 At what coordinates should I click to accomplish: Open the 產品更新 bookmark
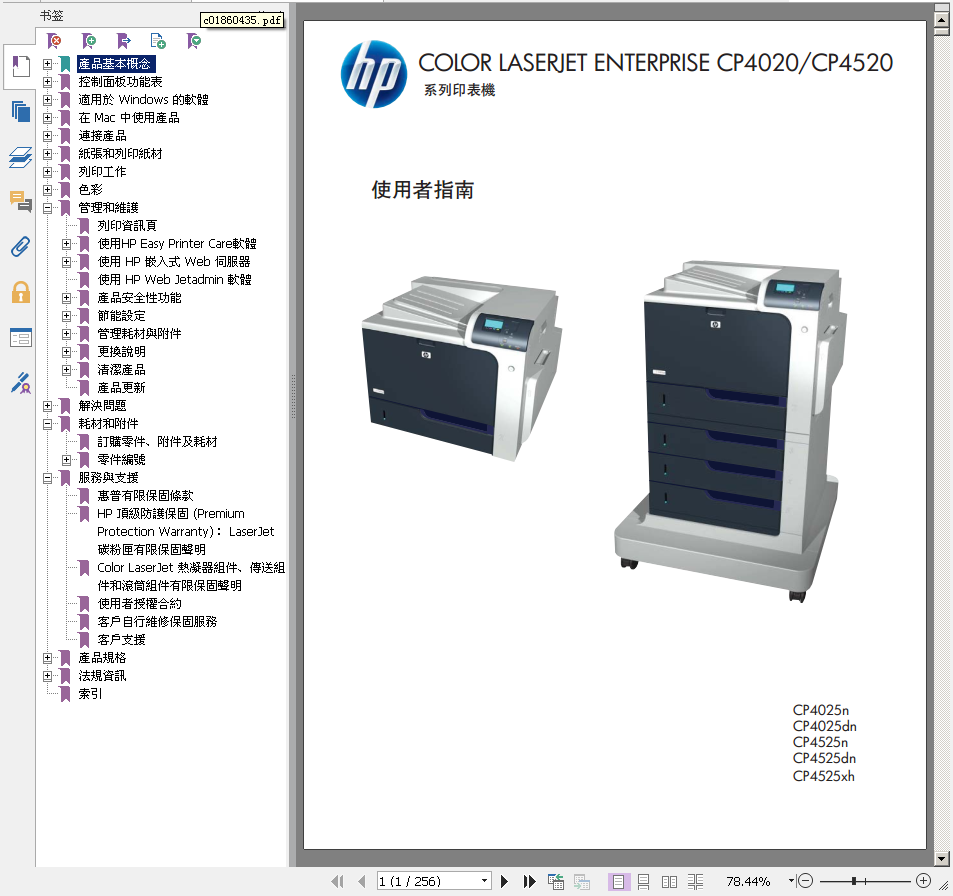point(122,388)
